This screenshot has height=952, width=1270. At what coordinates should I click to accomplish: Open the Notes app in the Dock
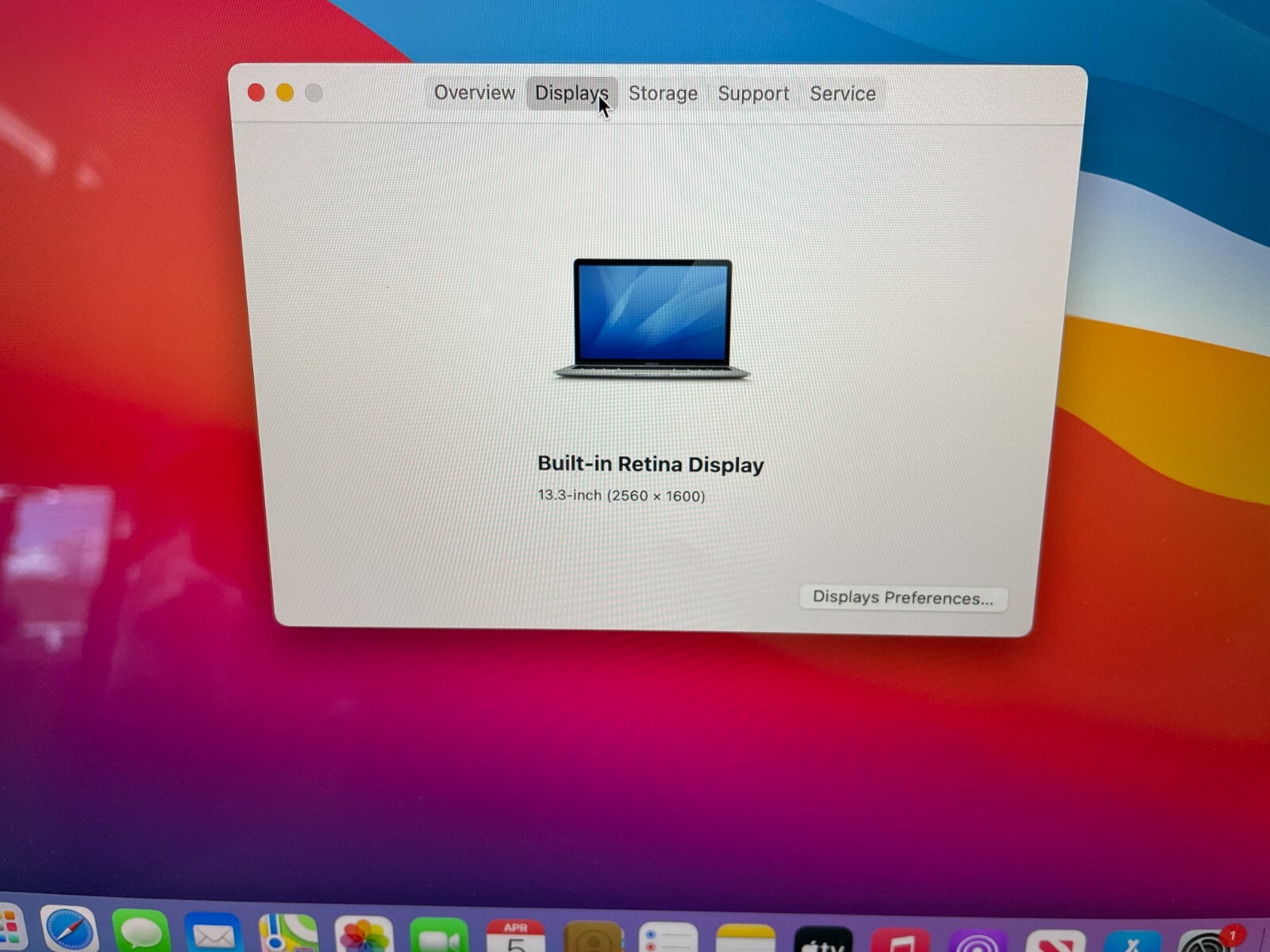point(745,939)
